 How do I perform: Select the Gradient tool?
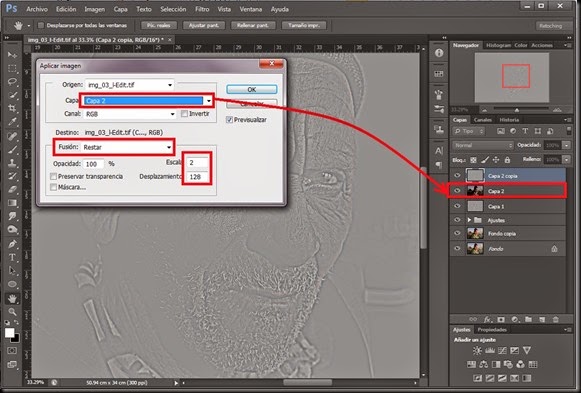pyautogui.click(x=12, y=203)
